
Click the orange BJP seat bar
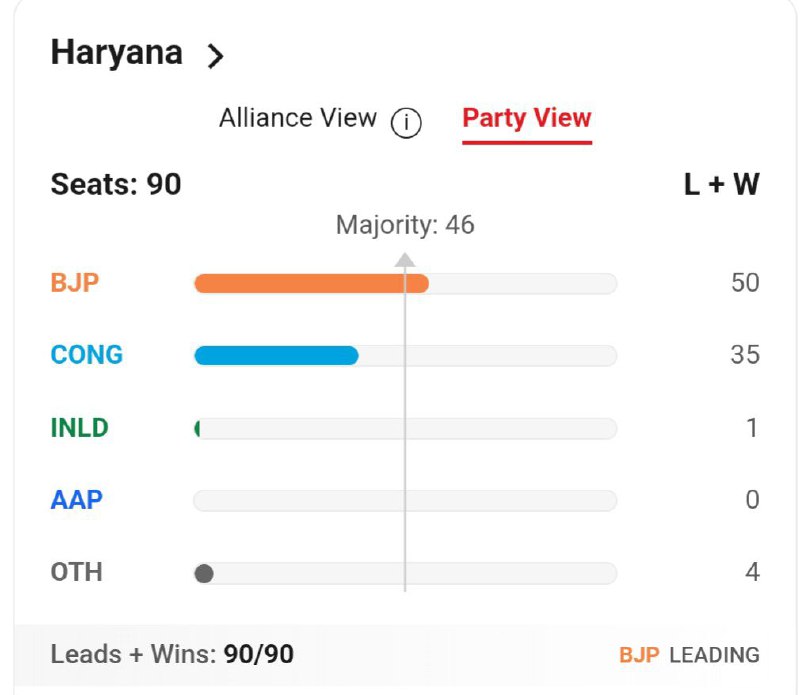[x=311, y=283]
